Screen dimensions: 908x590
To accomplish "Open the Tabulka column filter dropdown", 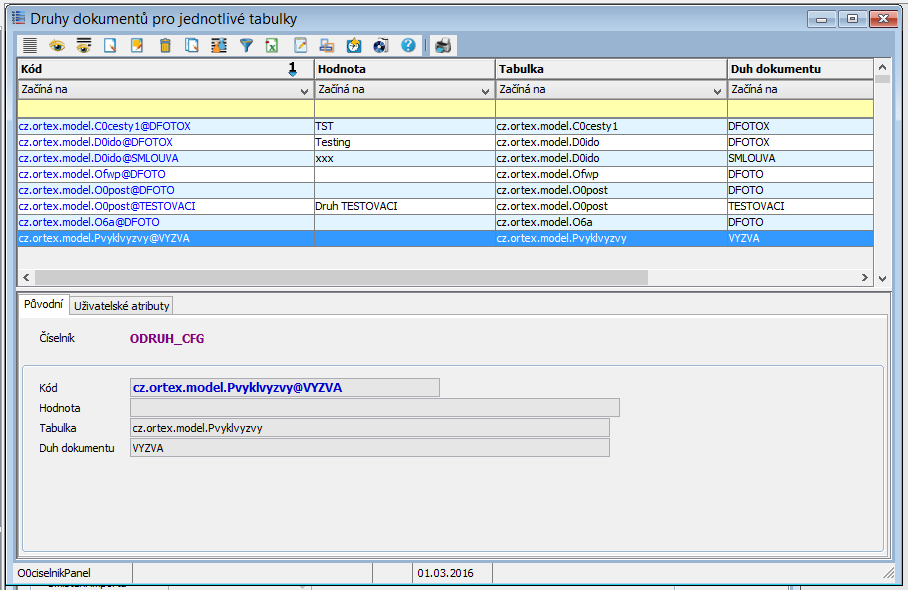I will [x=717, y=89].
